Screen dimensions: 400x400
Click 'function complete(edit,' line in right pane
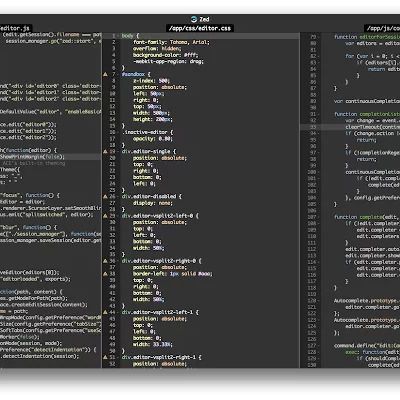pyautogui.click(x=367, y=217)
